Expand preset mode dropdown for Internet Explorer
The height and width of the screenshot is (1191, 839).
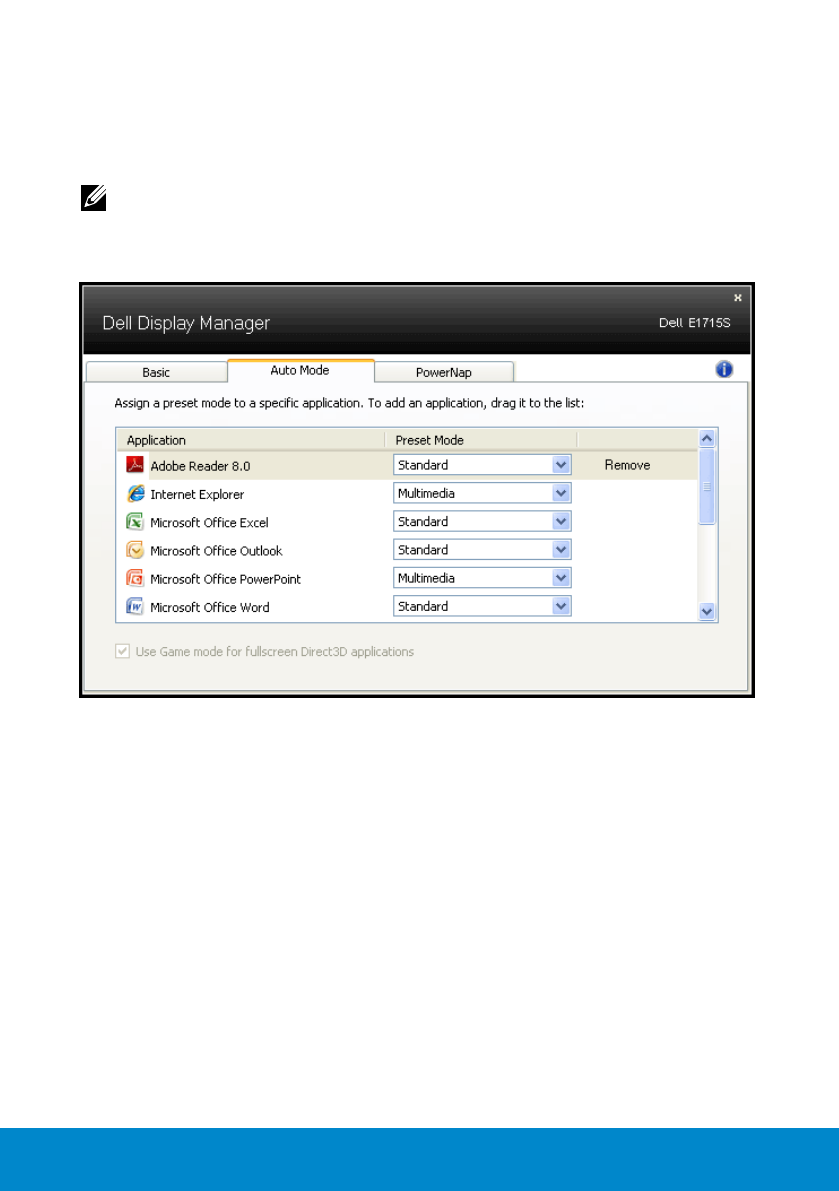(x=561, y=493)
